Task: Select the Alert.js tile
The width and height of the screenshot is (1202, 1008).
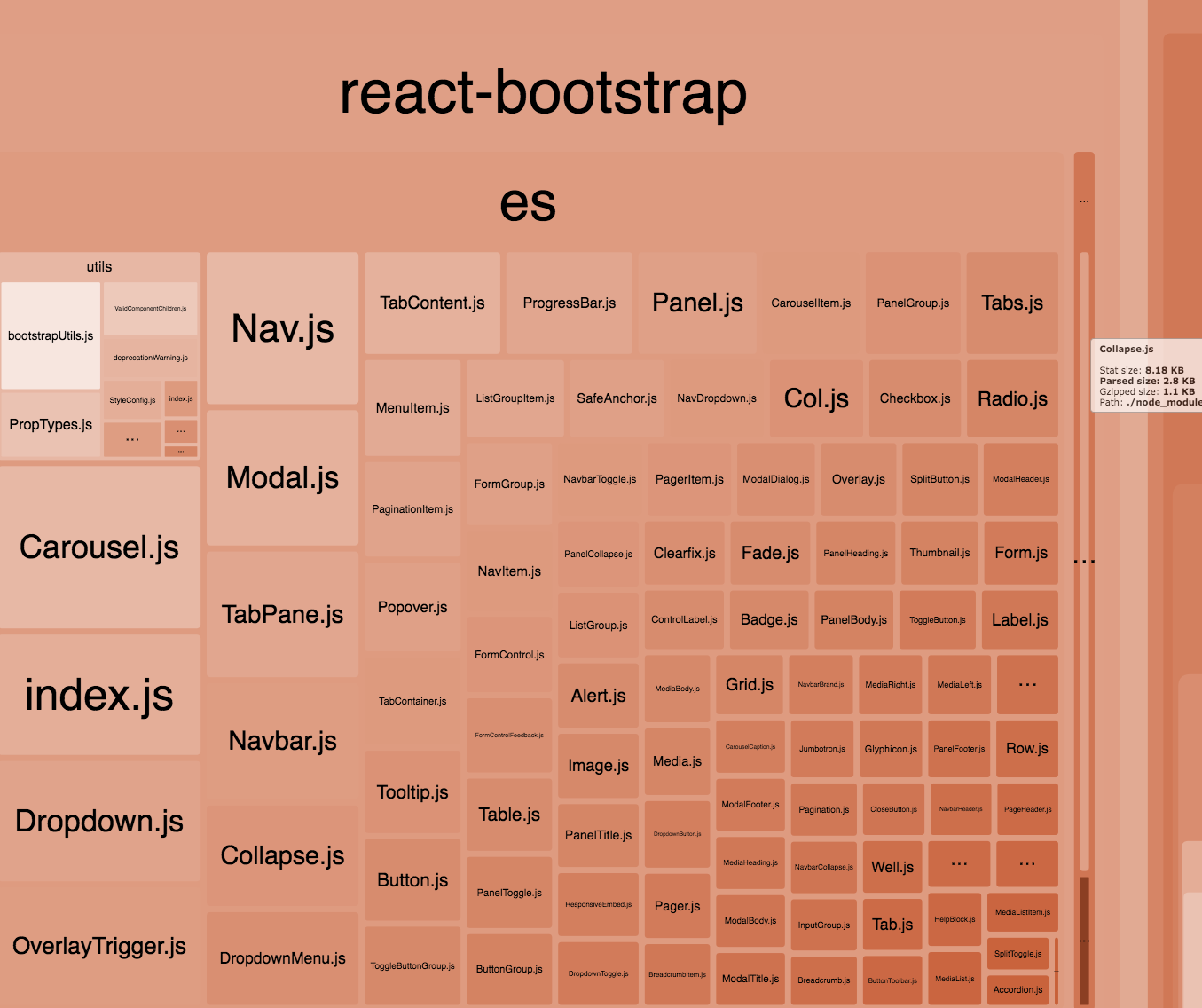Action: [598, 696]
